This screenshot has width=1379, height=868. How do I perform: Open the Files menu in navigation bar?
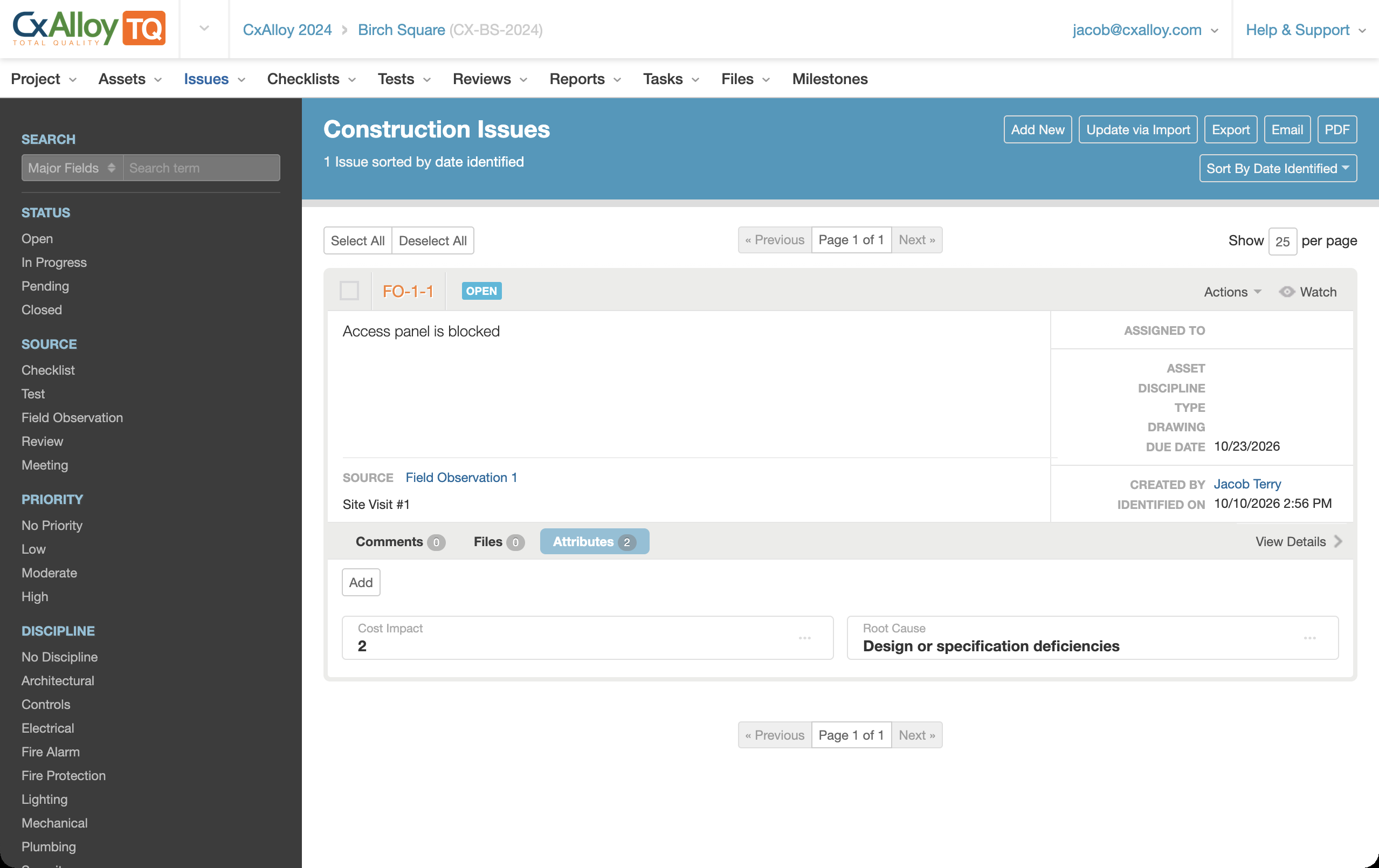(746, 78)
